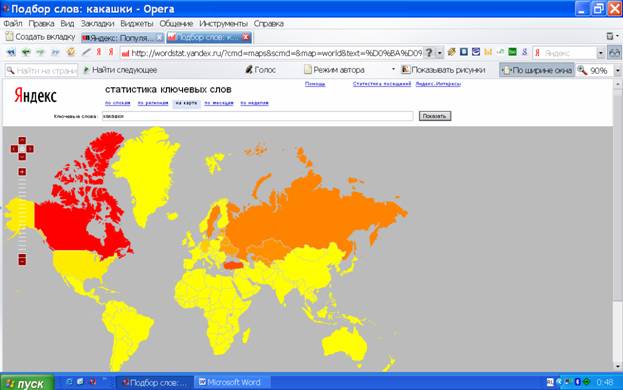
Task: Open the Файл menu
Action: [x=13, y=23]
